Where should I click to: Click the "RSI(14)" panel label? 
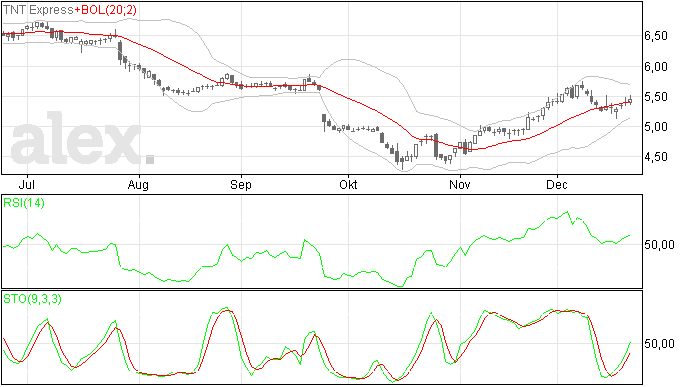point(24,203)
